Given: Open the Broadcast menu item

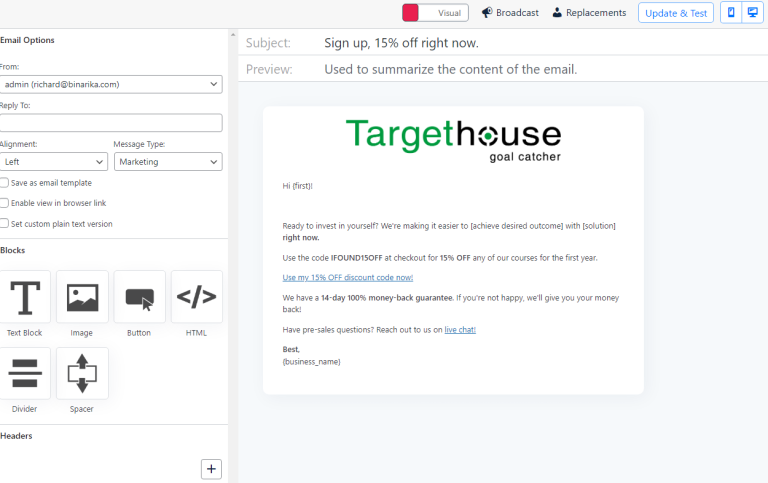Looking at the screenshot, I should (x=510, y=13).
